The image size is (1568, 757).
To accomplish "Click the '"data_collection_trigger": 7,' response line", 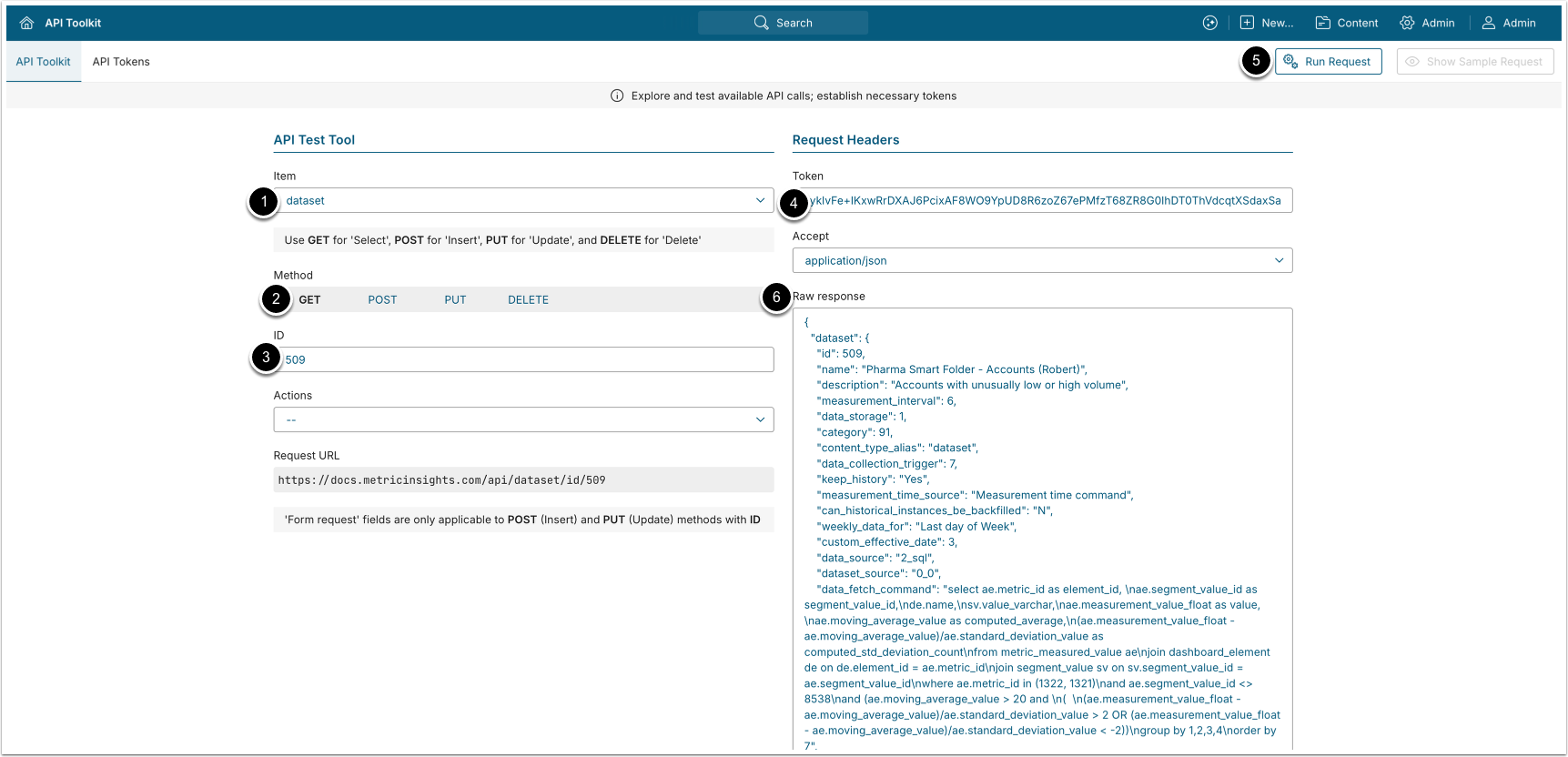I will tap(887, 464).
